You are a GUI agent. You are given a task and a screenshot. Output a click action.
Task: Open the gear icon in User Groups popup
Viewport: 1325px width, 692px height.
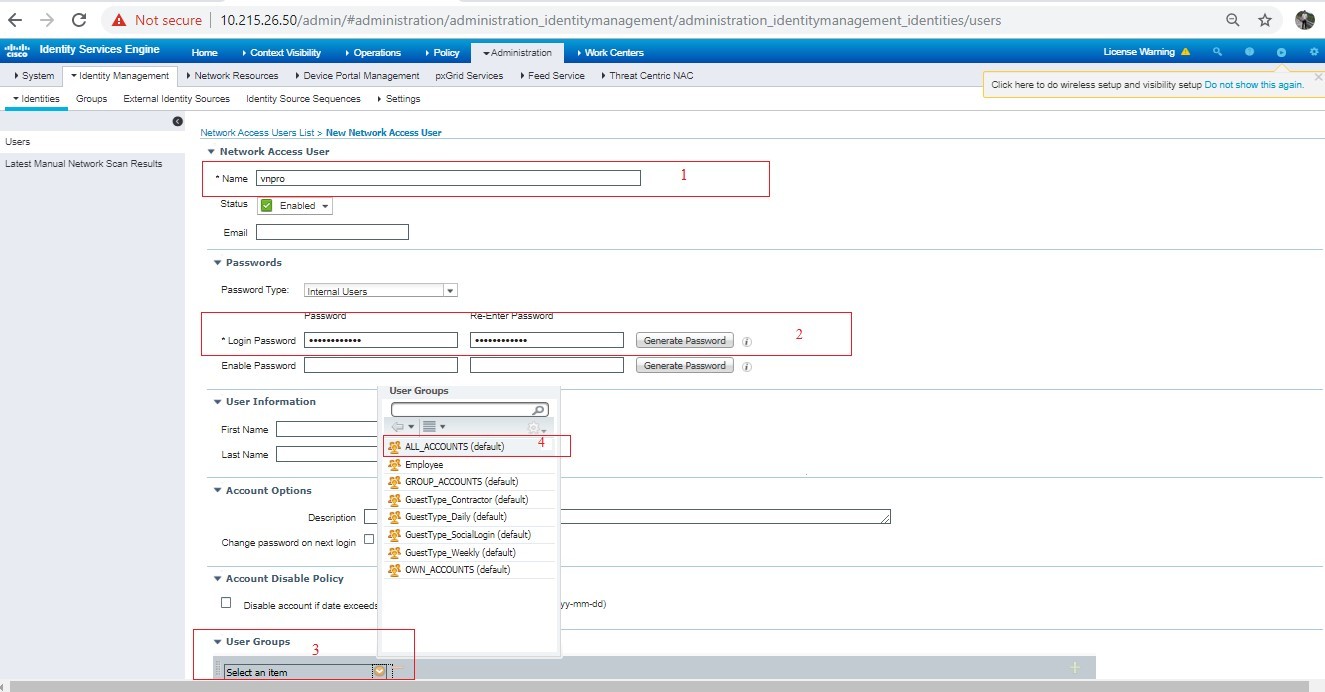532,427
